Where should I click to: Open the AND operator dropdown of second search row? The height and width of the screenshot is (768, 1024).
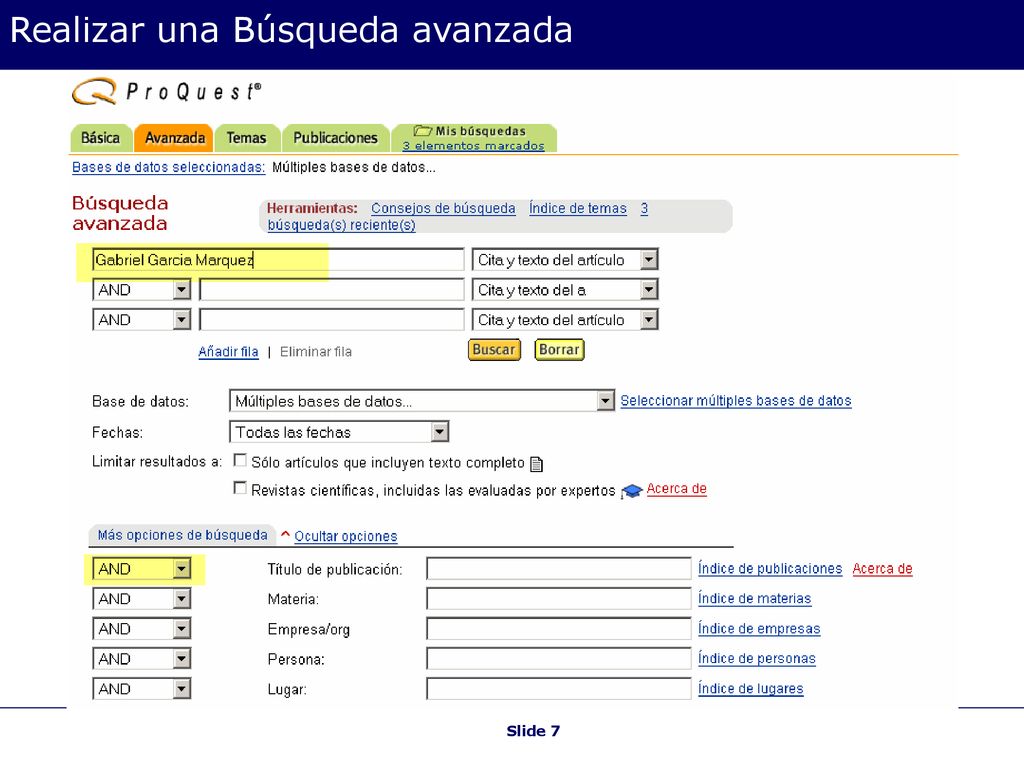pyautogui.click(x=142, y=290)
